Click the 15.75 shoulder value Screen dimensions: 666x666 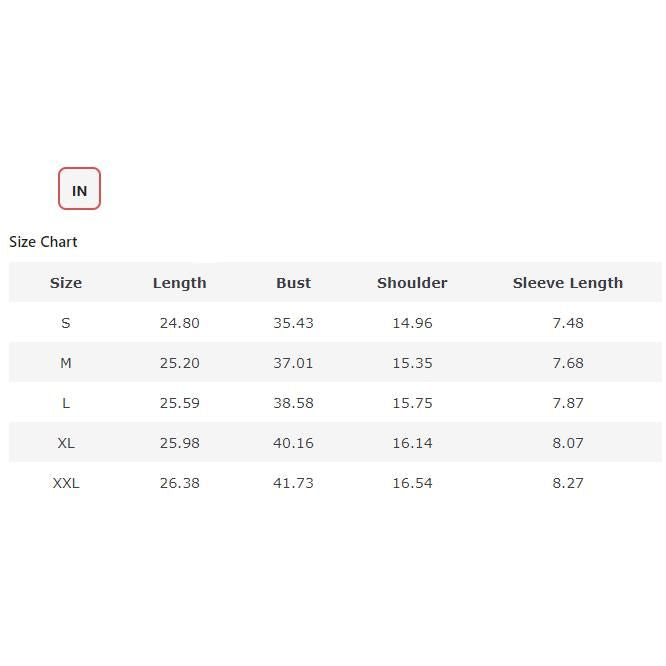click(412, 403)
